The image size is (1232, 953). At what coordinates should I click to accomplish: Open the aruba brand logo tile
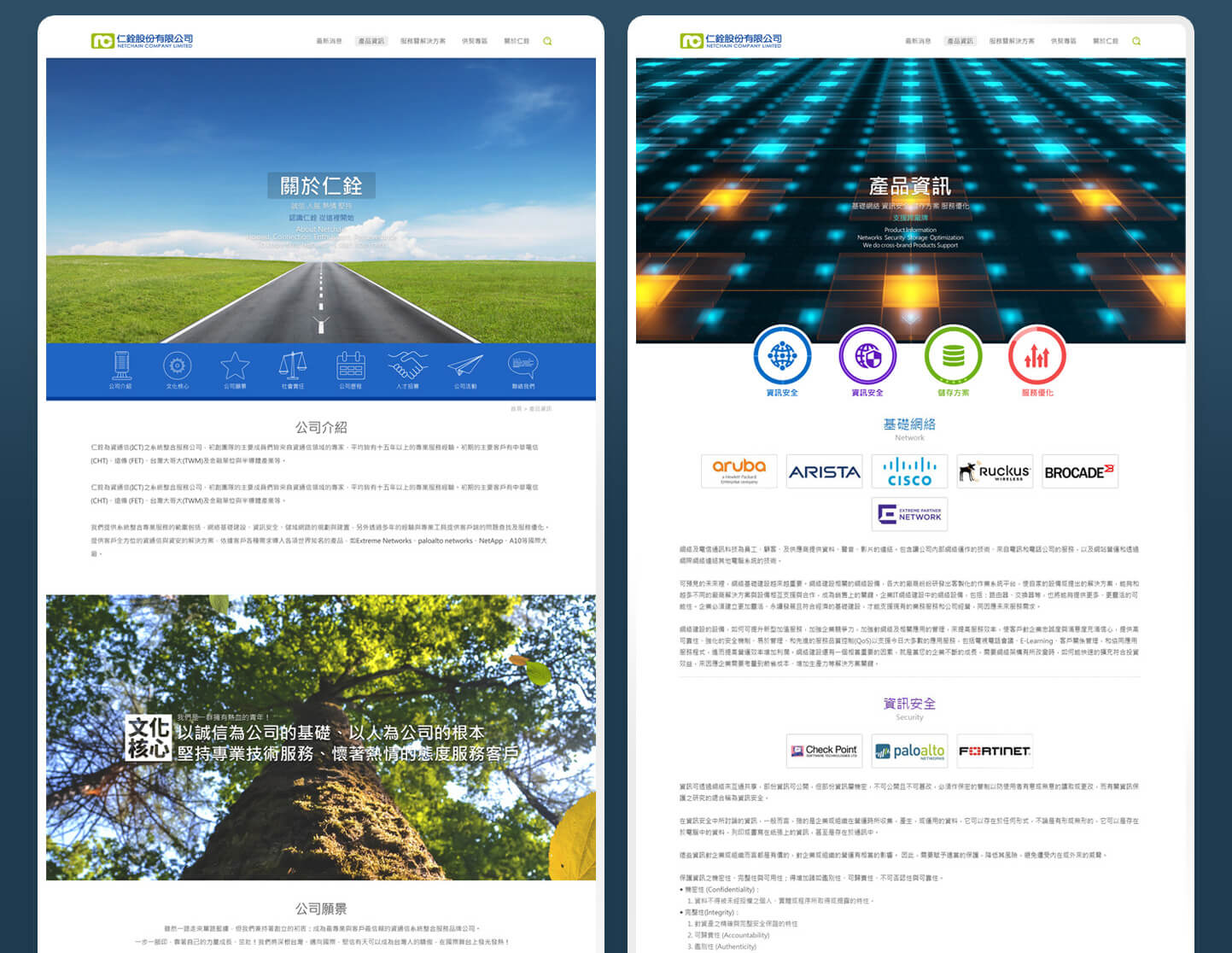pos(739,471)
